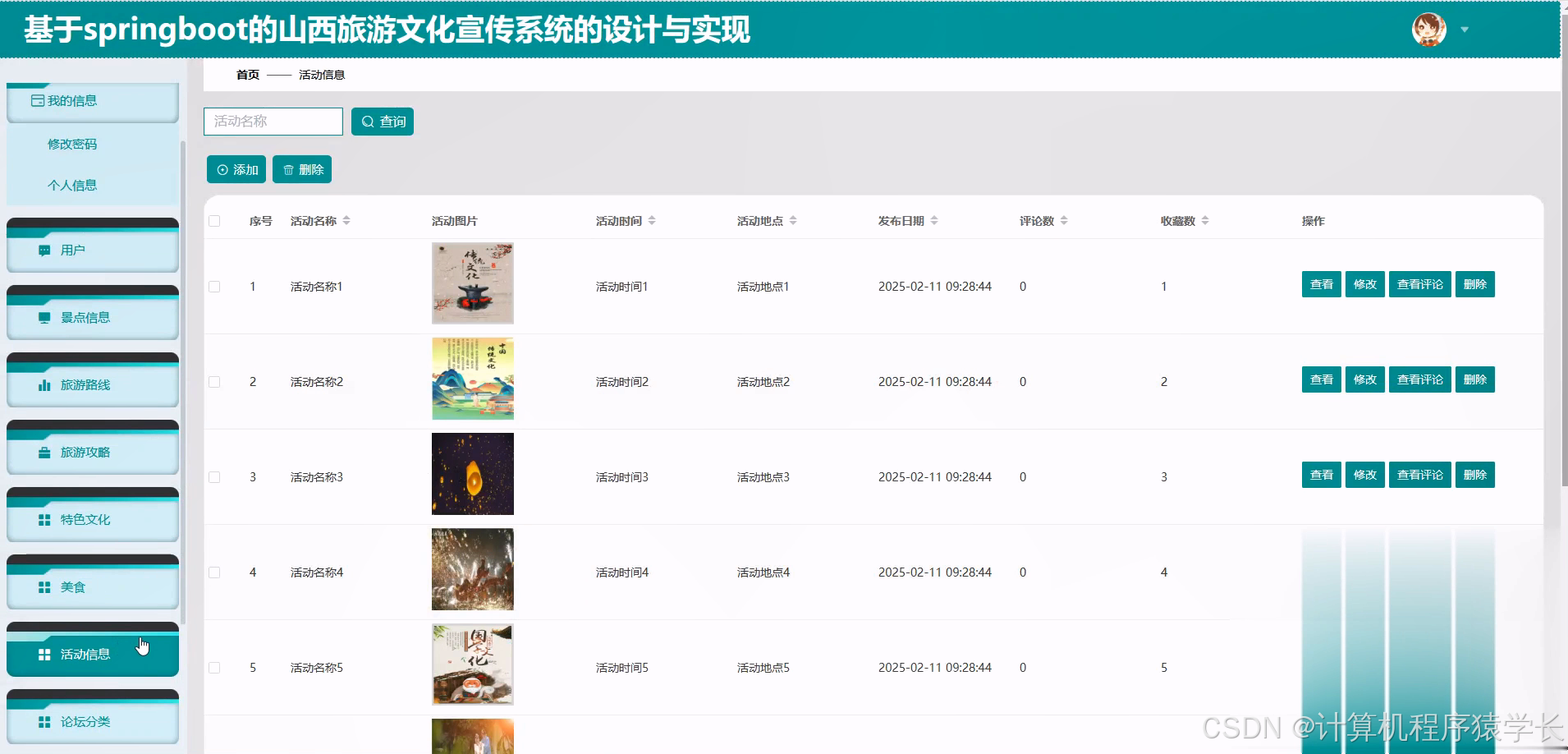Toggle the select-all checkbox in table header
This screenshot has height=754, width=1568.
point(215,220)
